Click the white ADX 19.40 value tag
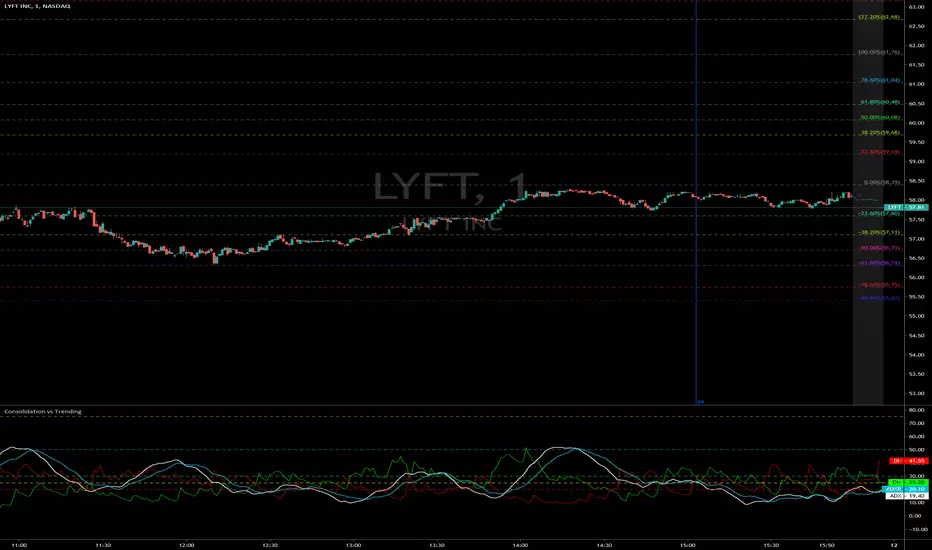Image resolution: width=932 pixels, height=550 pixels. click(906, 496)
